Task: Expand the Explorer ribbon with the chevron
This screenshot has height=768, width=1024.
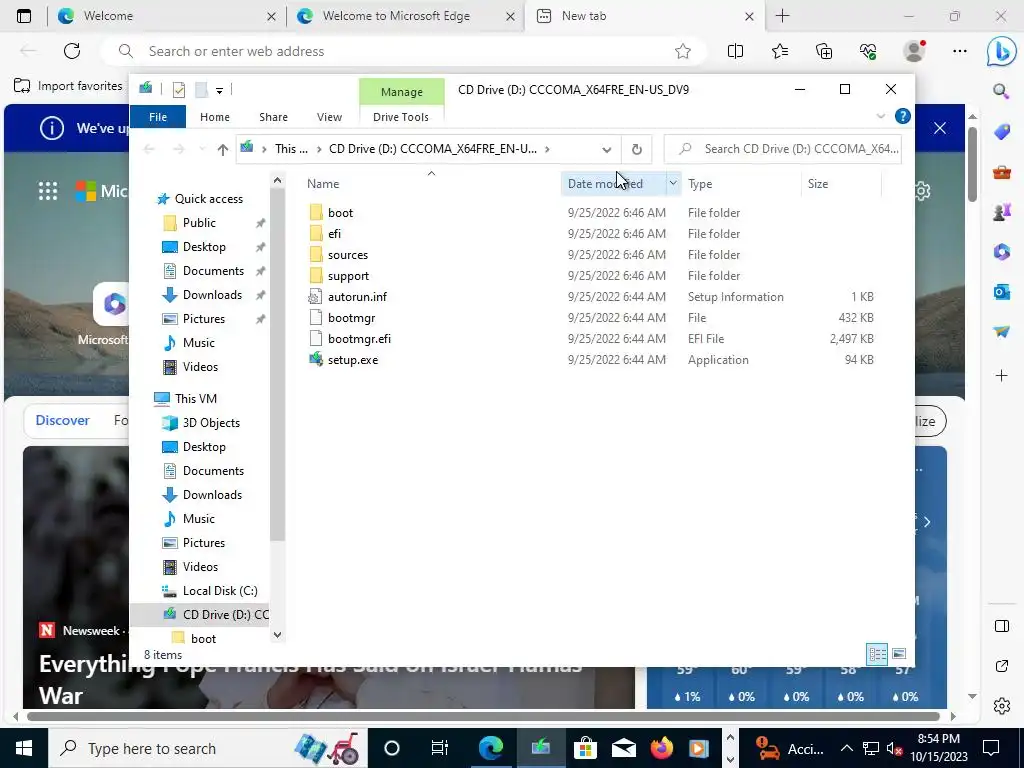Action: coord(880,116)
